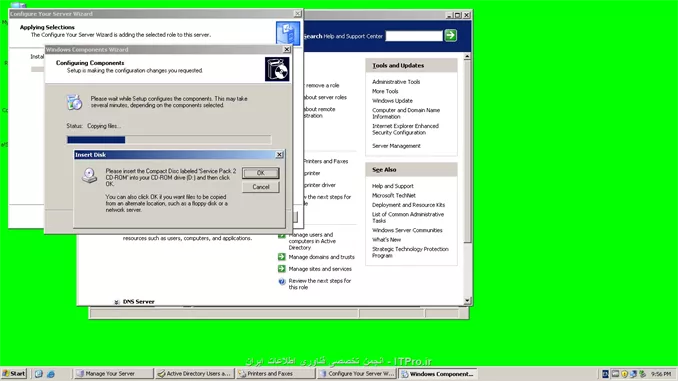Screen dimensions: 678x381
Task: Open the Administrative Tools link
Action: click(396, 82)
